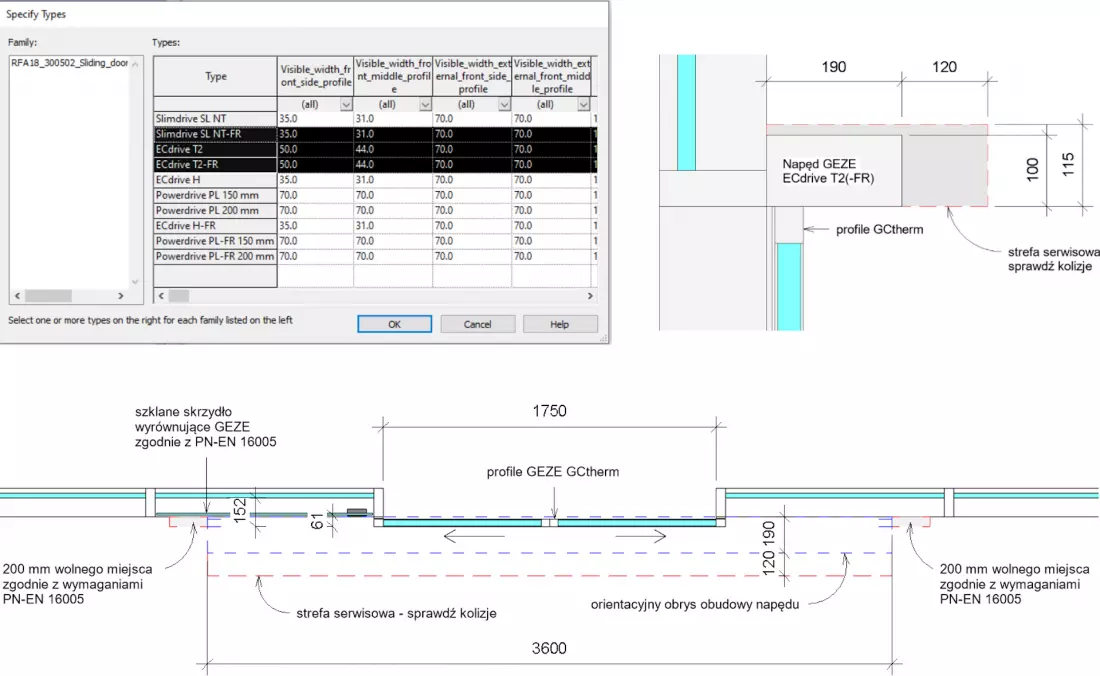1100x676 pixels.
Task: Click the 'strefa serwisowa - sprawdź kolizje' note
Action: coord(396,613)
